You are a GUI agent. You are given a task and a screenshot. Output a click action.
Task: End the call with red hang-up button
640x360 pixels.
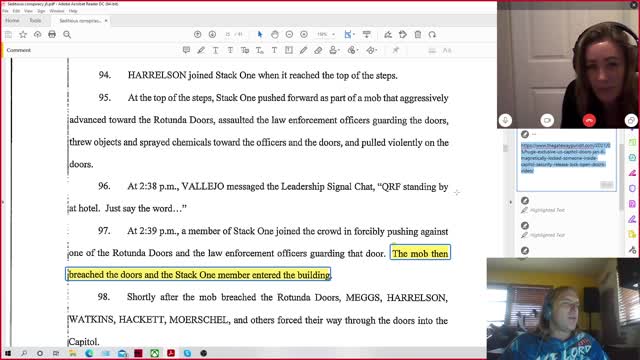click(x=589, y=120)
